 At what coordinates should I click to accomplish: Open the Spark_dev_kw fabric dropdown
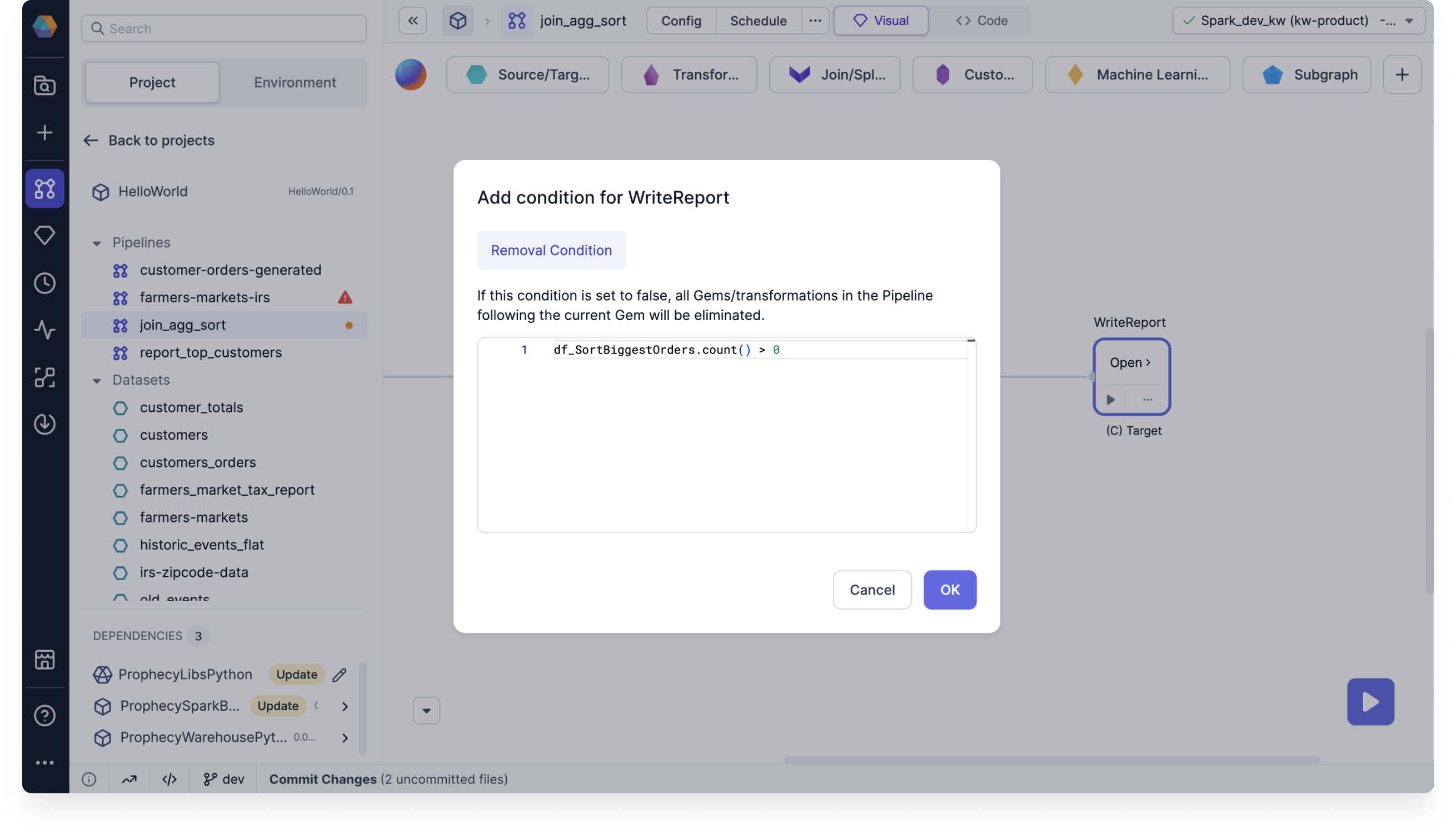pos(1409,21)
